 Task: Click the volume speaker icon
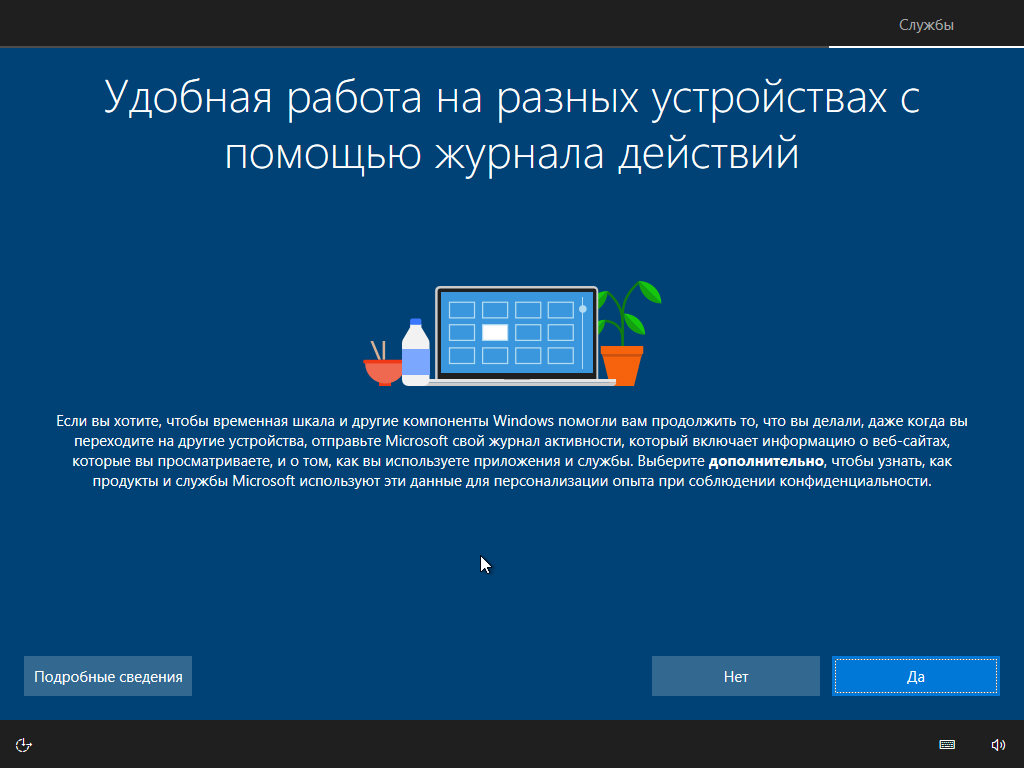click(998, 744)
